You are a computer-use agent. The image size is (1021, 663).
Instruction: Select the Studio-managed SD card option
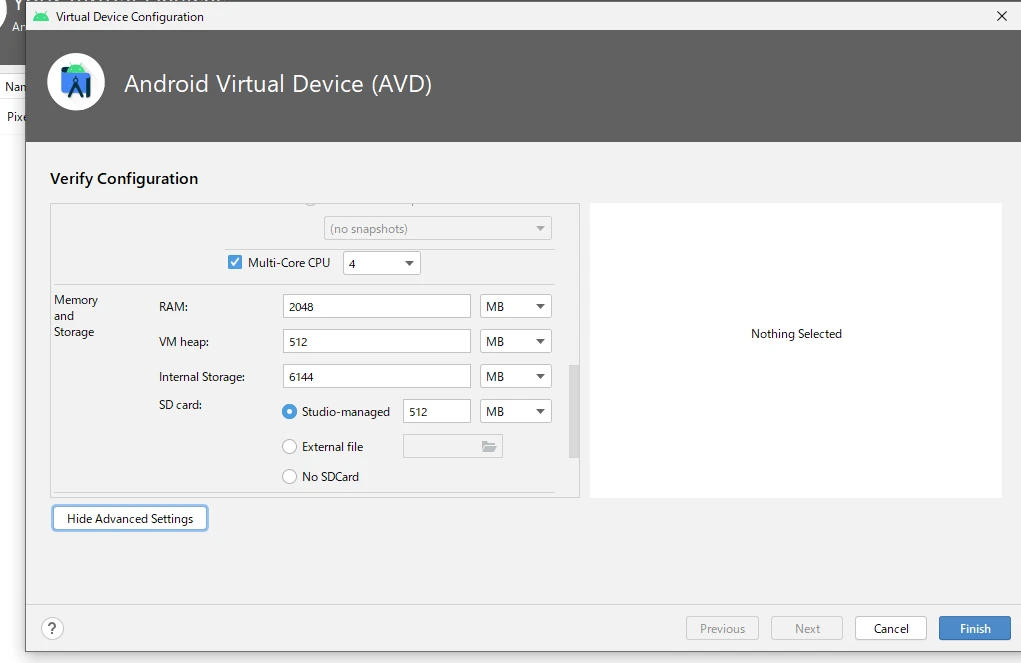[290, 412]
